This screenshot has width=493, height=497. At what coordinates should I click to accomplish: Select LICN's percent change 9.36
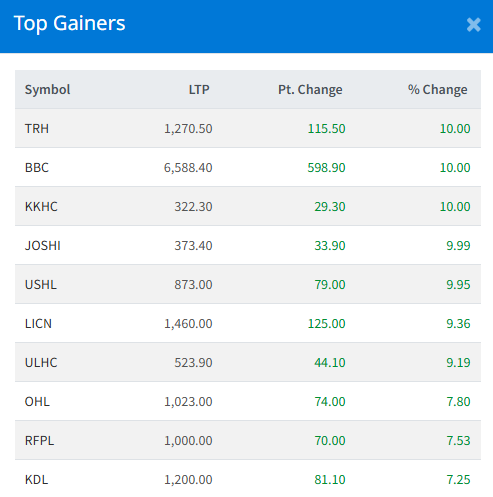(458, 324)
